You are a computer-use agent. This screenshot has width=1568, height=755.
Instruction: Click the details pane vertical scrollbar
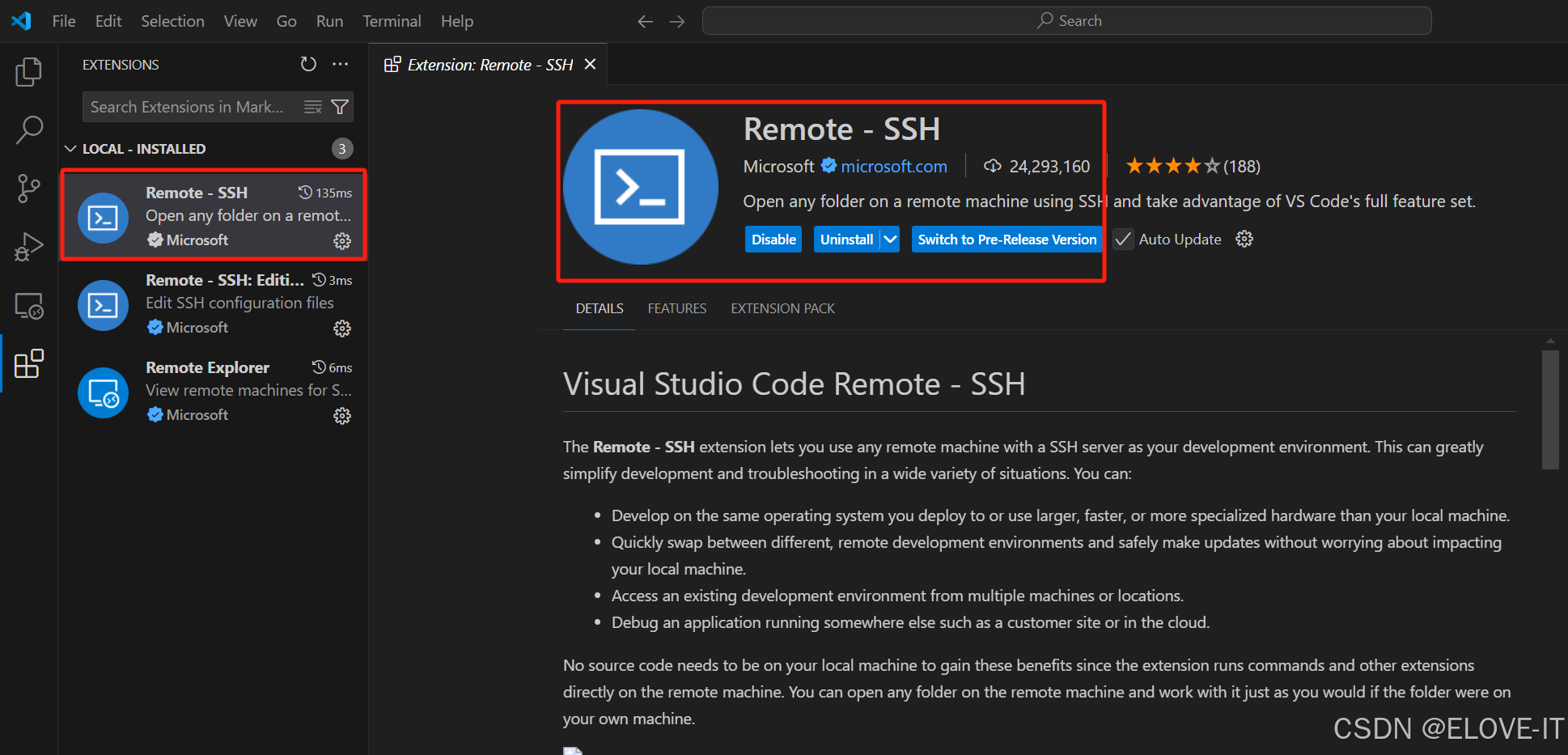1550,409
